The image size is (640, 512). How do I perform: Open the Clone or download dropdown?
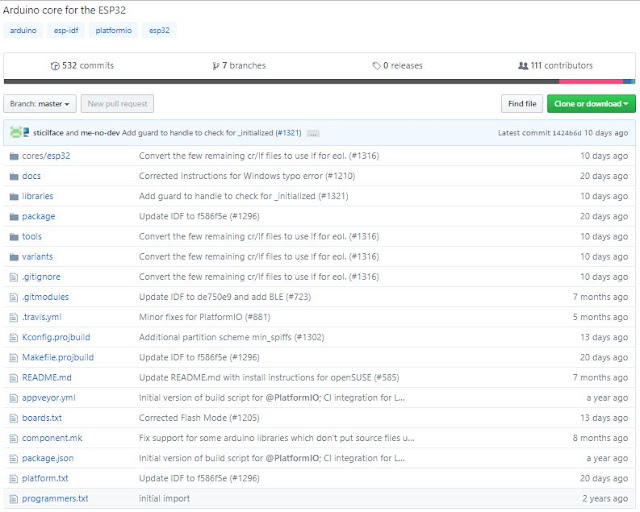tap(591, 104)
